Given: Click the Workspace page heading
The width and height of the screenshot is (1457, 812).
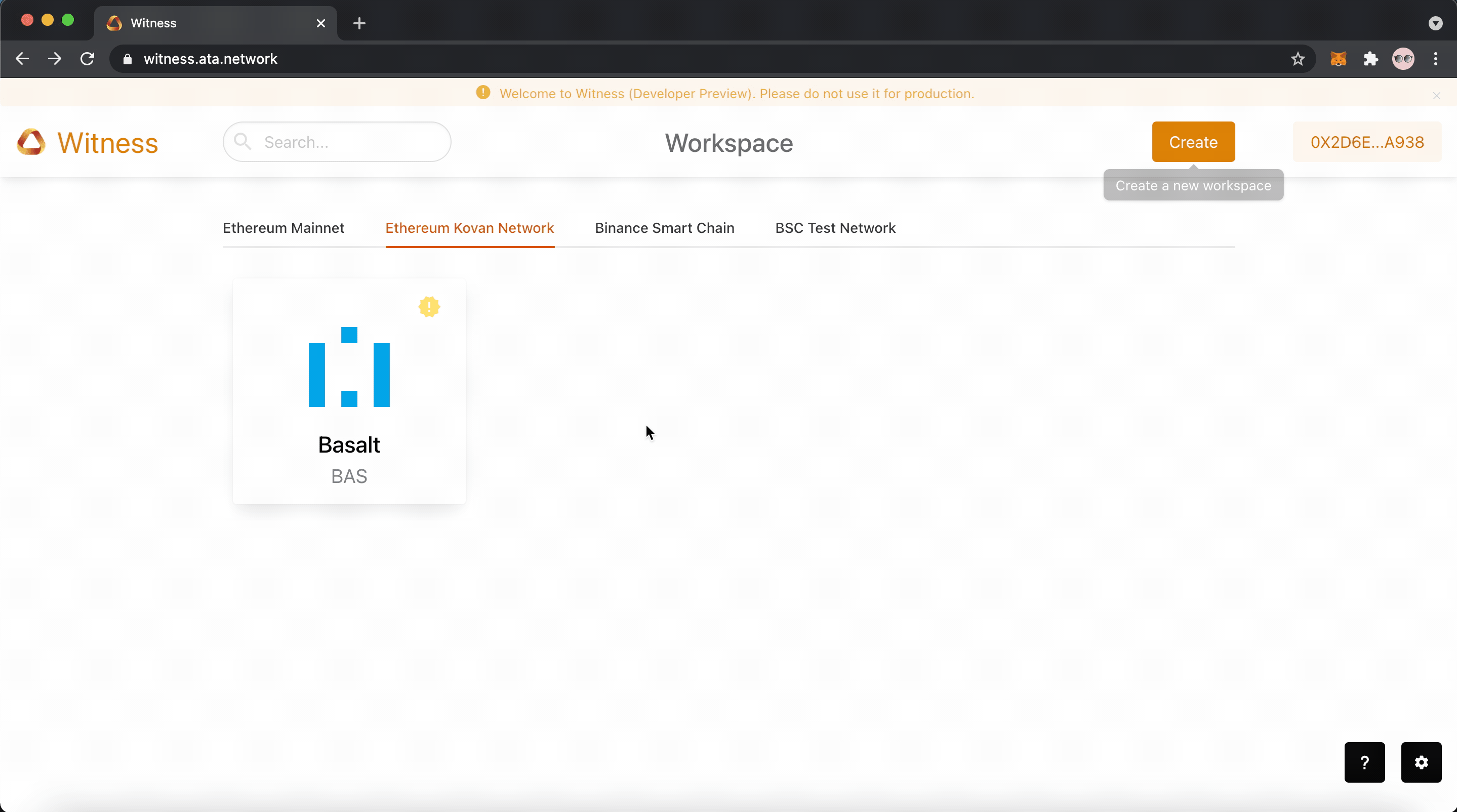Looking at the screenshot, I should pyautogui.click(x=728, y=142).
